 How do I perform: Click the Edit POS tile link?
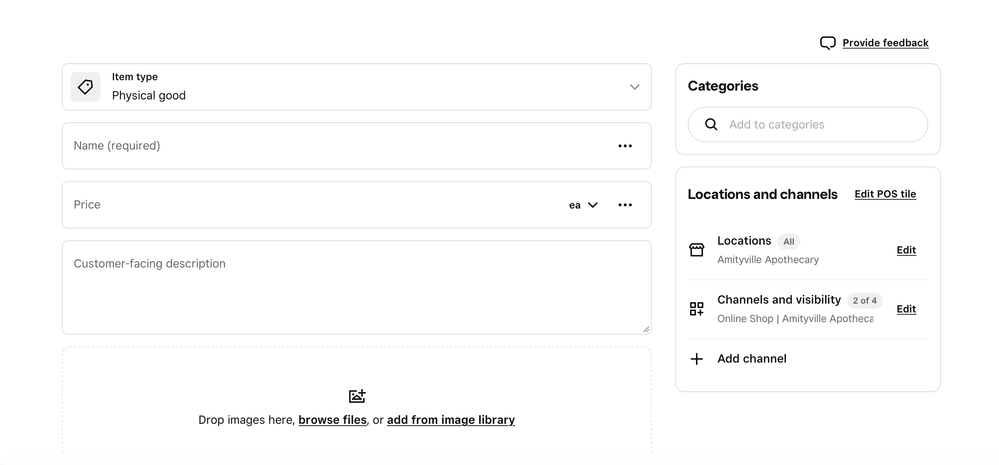point(885,194)
